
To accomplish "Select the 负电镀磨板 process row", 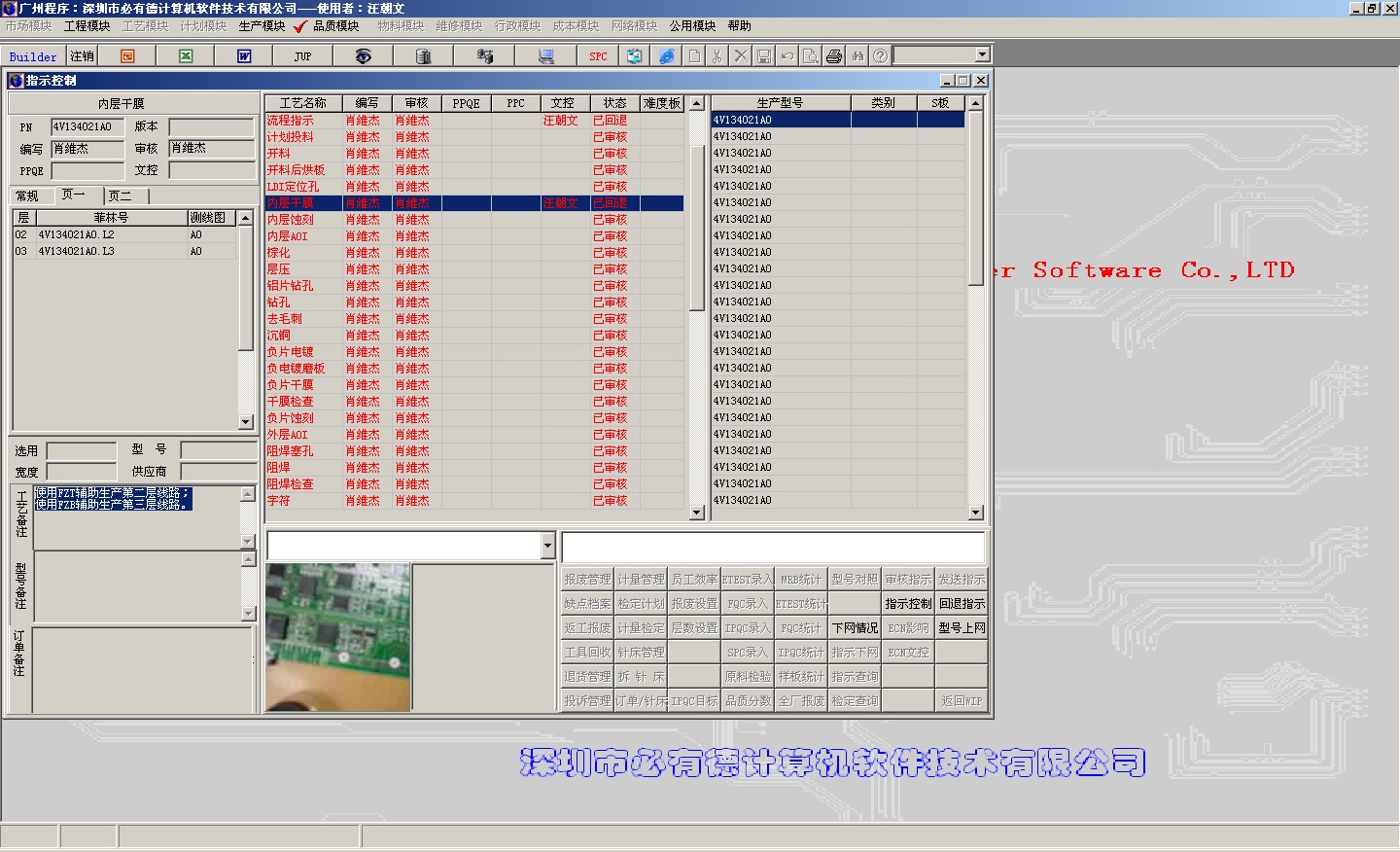I will pos(474,369).
